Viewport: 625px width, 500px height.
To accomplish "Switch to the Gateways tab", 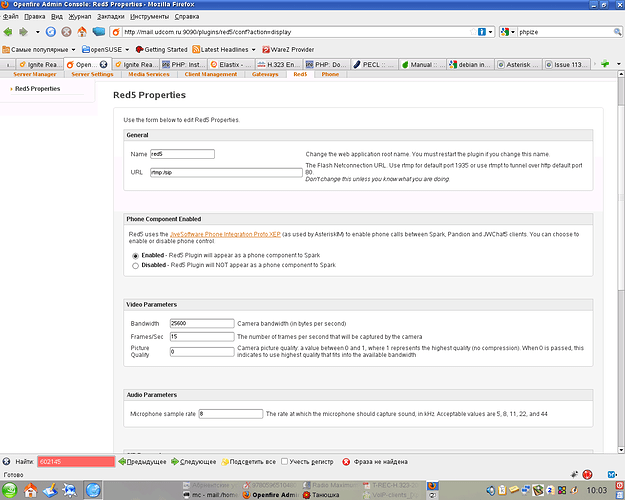I will [x=265, y=74].
